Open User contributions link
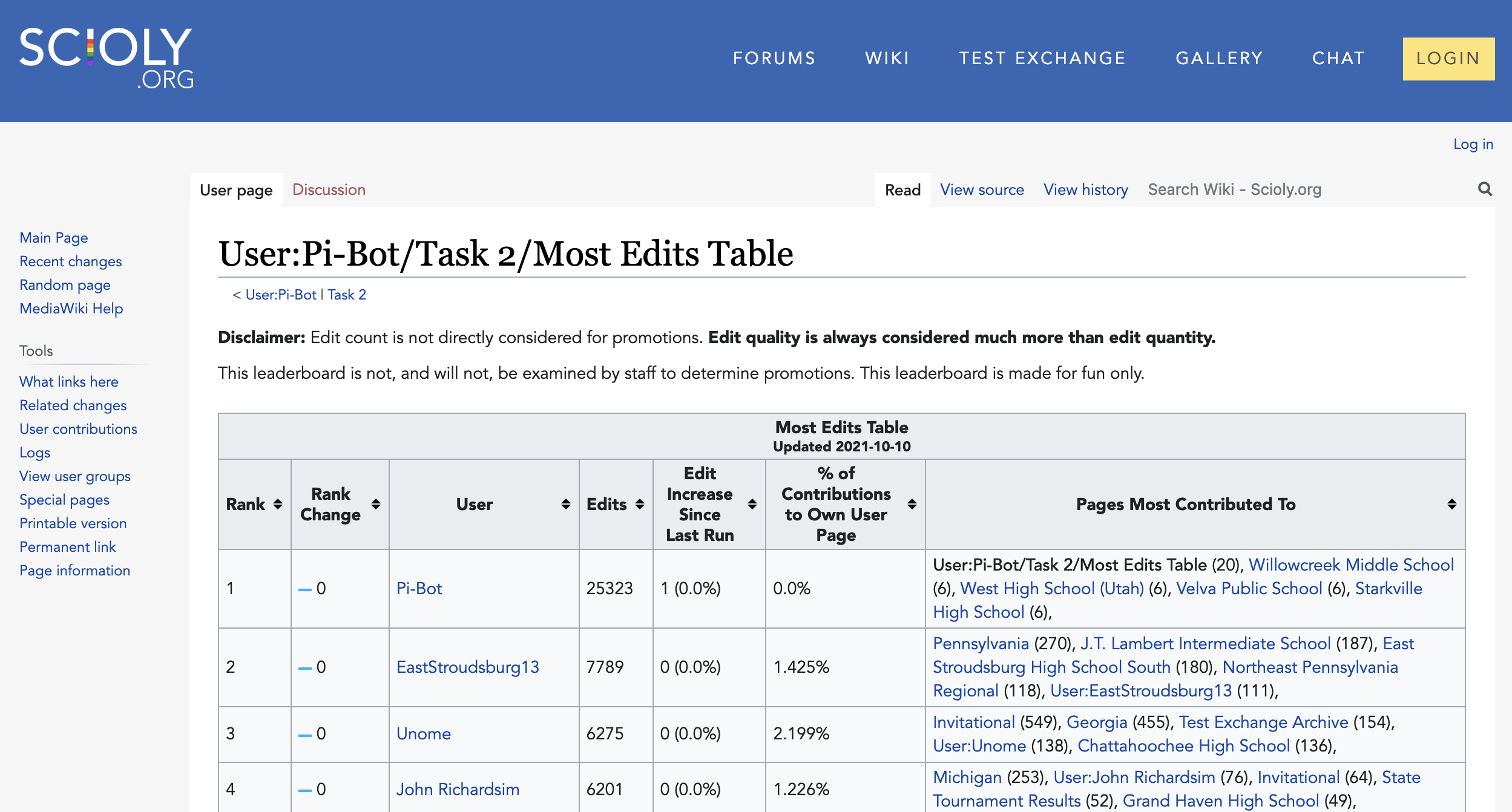Image resolution: width=1512 pixels, height=812 pixels. (x=78, y=429)
